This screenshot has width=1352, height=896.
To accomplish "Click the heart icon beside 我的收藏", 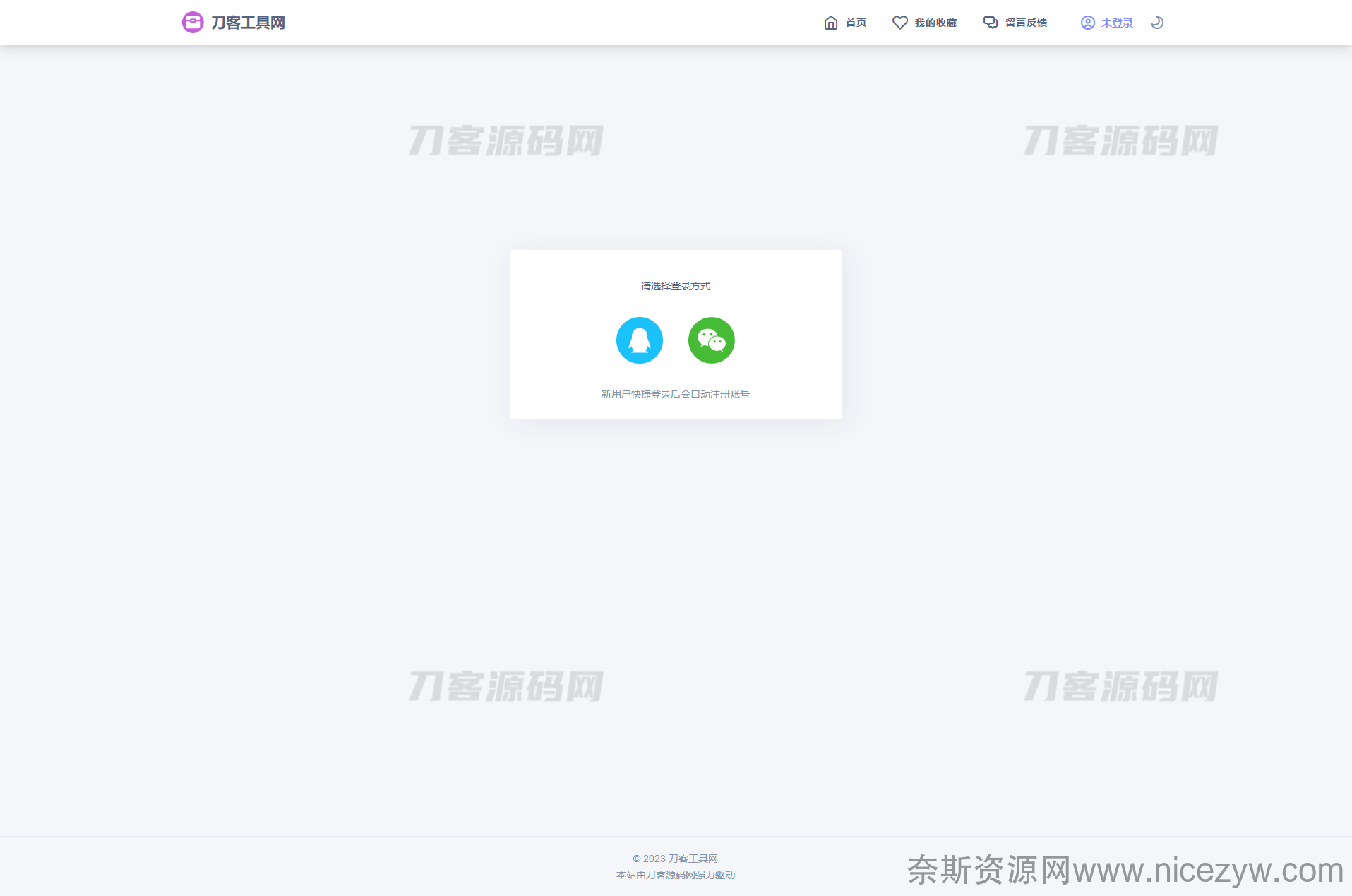I will pyautogui.click(x=900, y=23).
